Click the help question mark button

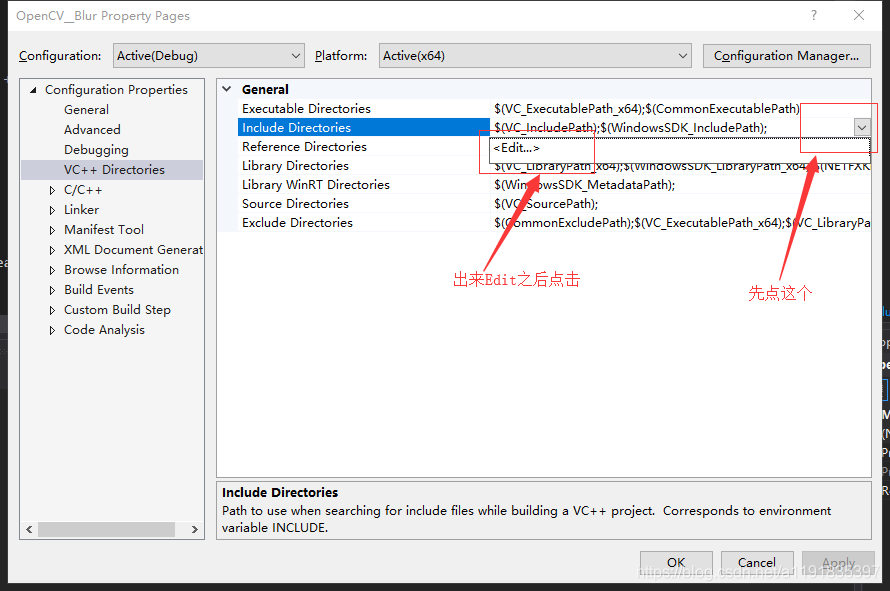point(814,15)
